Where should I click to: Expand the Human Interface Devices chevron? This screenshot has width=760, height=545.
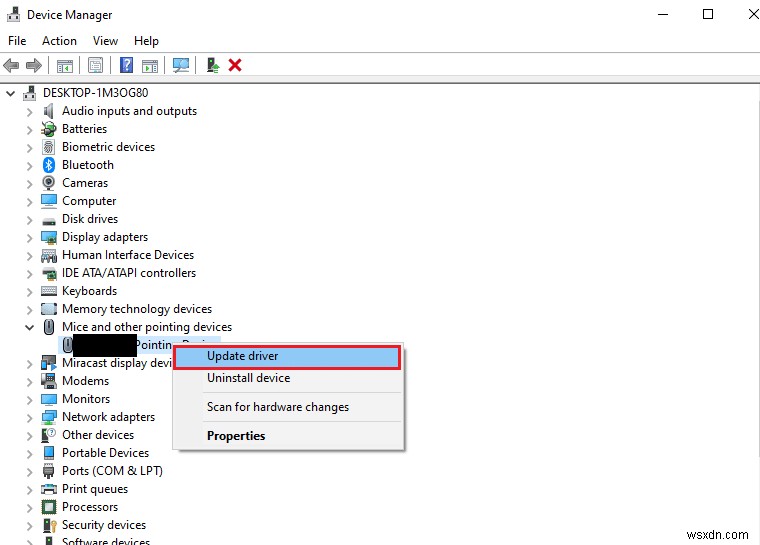tap(30, 256)
